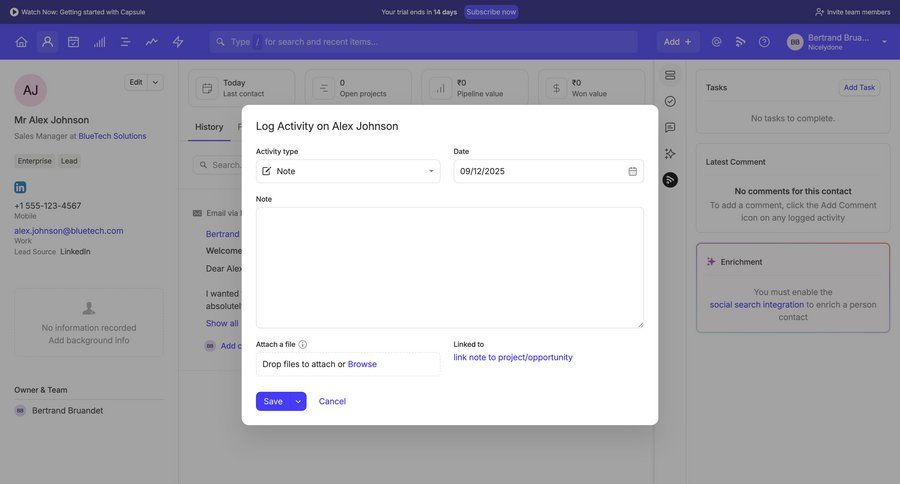Screen dimensions: 900x484
Task: Expand the dropdown arrow beside the Edit button
Action: pyautogui.click(x=155, y=82)
